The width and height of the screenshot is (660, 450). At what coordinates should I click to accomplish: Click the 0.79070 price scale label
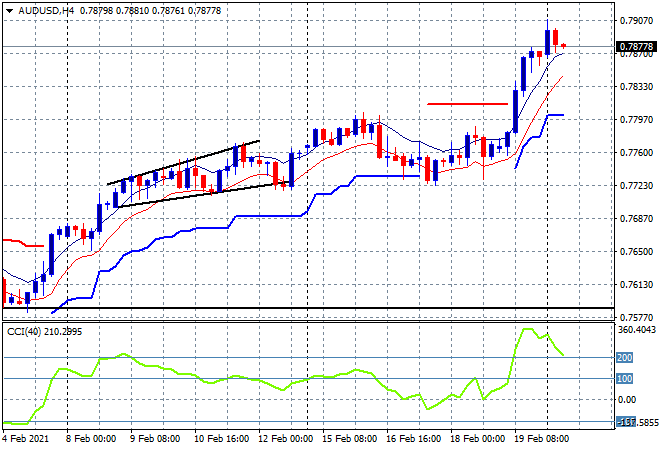(636, 21)
